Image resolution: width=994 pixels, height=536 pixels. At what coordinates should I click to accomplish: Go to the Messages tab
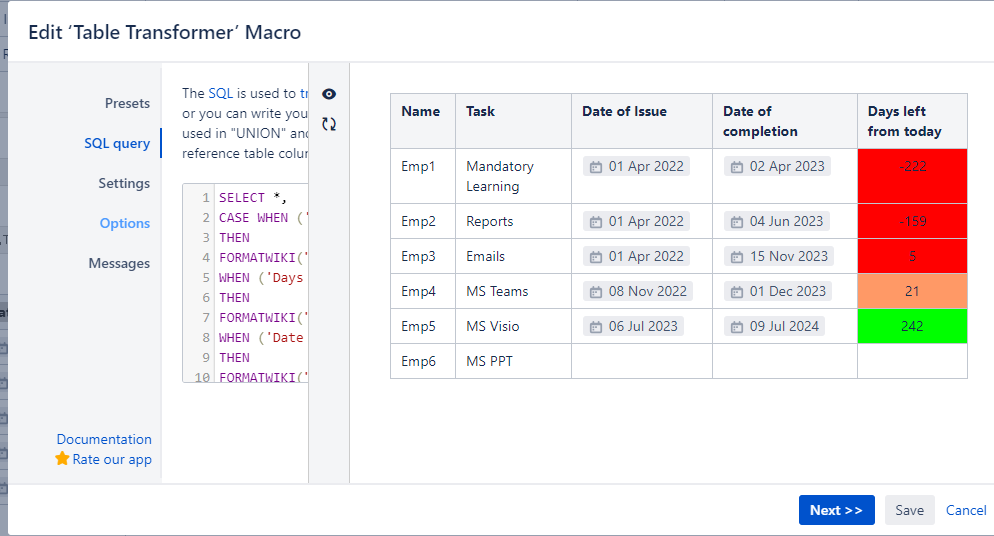click(x=119, y=263)
